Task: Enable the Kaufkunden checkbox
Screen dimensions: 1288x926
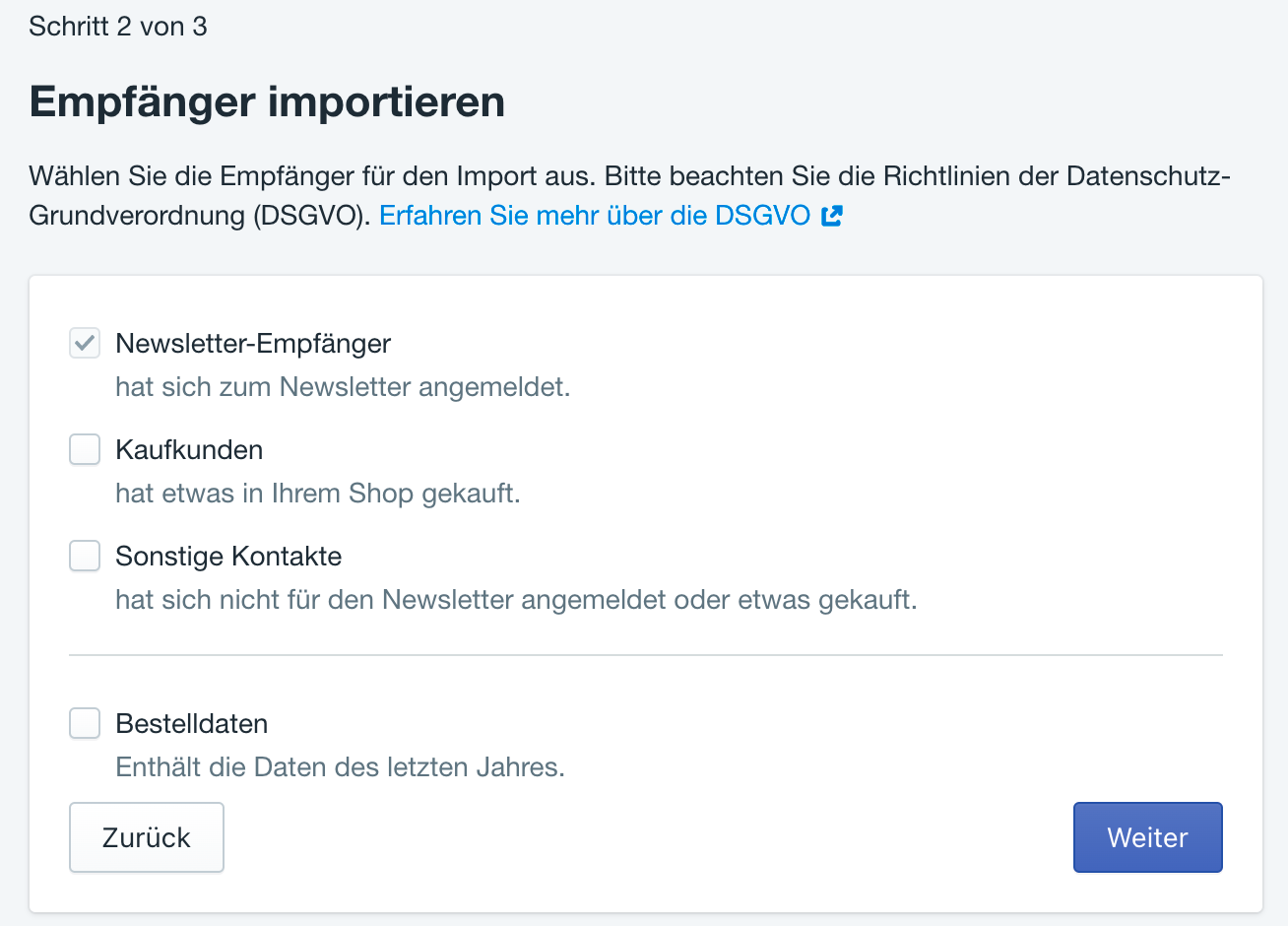Action: tap(85, 449)
